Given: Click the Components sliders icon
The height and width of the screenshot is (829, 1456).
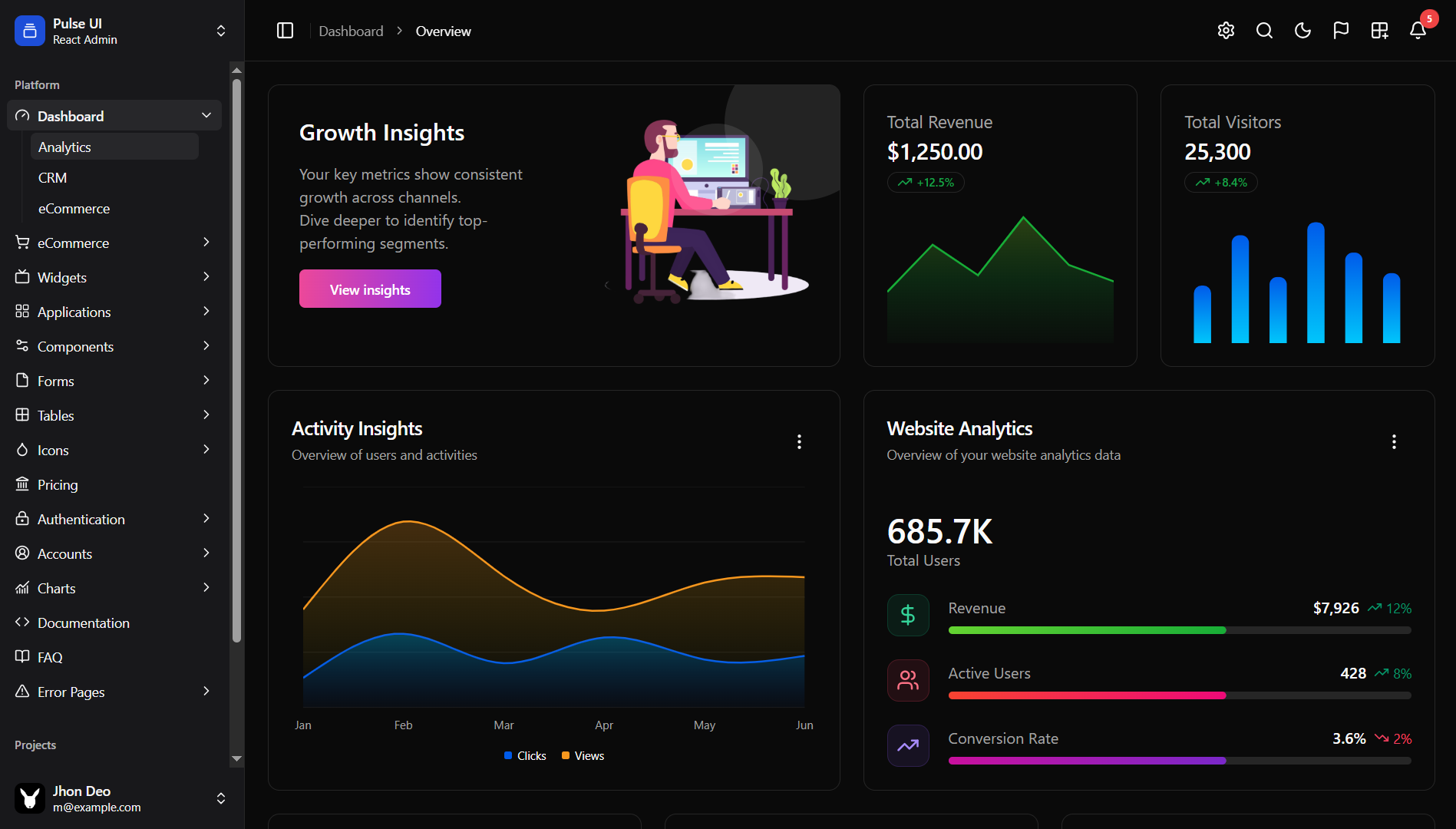Looking at the screenshot, I should point(22,345).
